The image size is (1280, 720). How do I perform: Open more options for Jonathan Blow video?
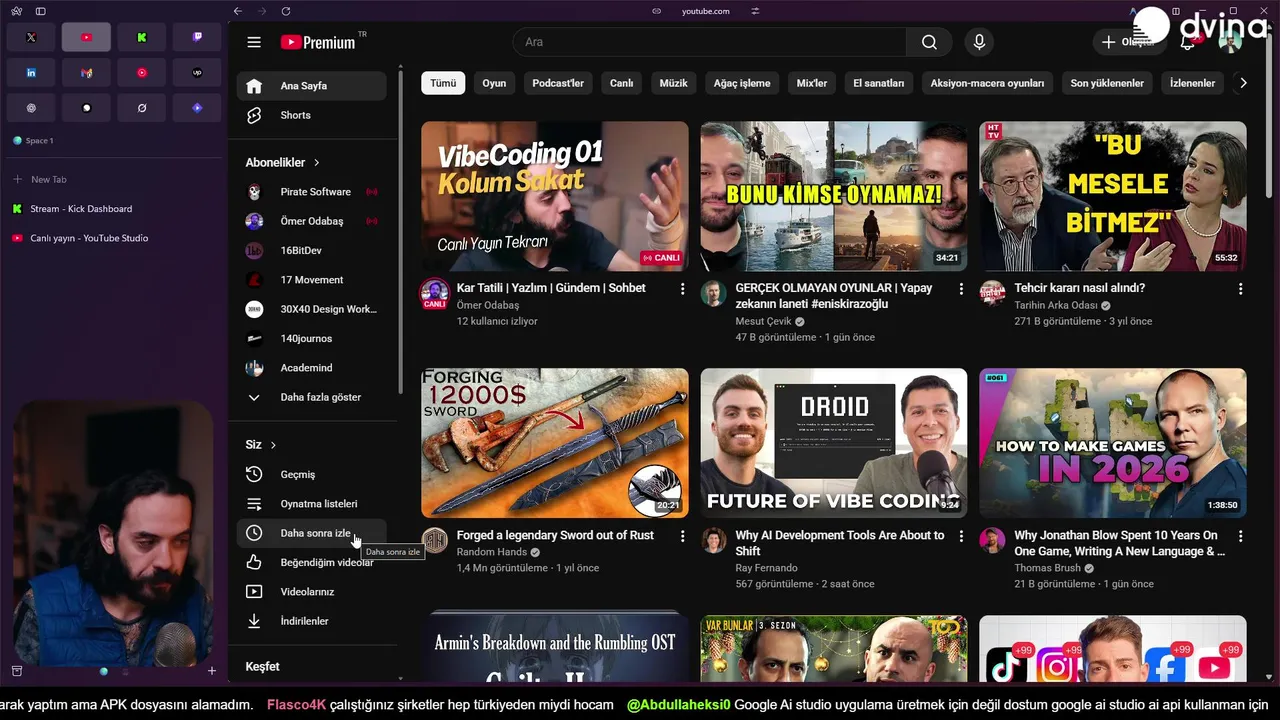pos(1240,536)
